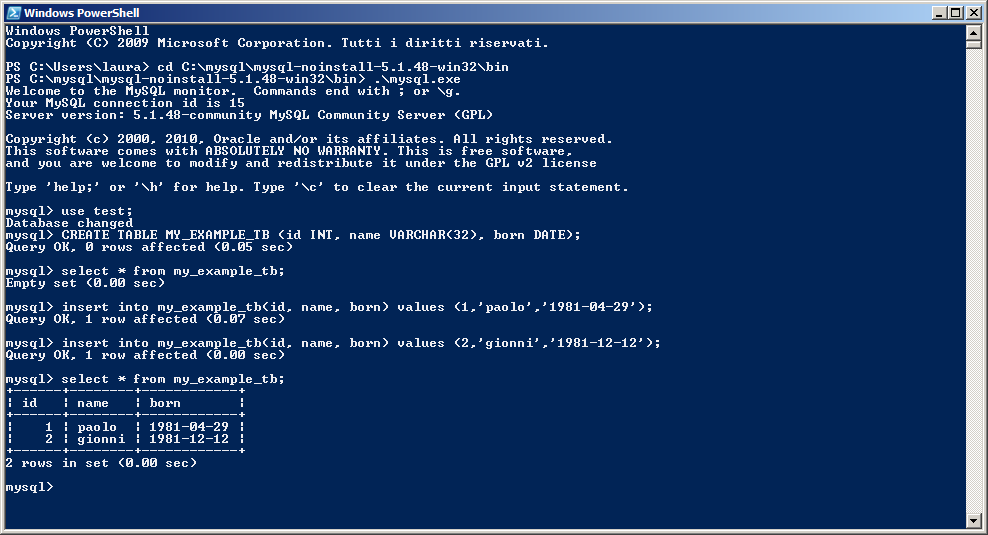
Task: Click the "paolo" name cell
Action: pyautogui.click(x=97, y=427)
